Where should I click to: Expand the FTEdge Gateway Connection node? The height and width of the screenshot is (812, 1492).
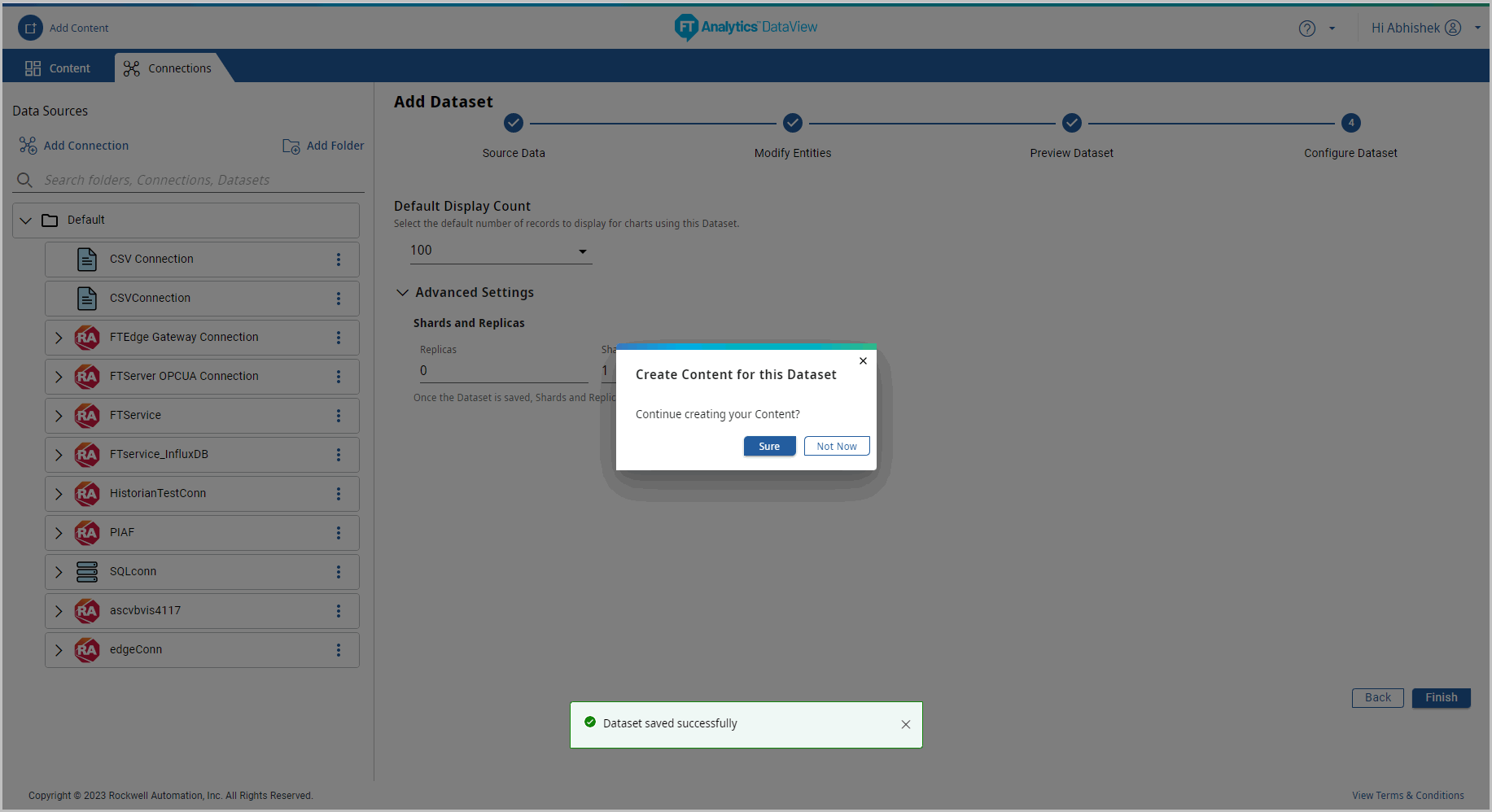pyautogui.click(x=59, y=338)
